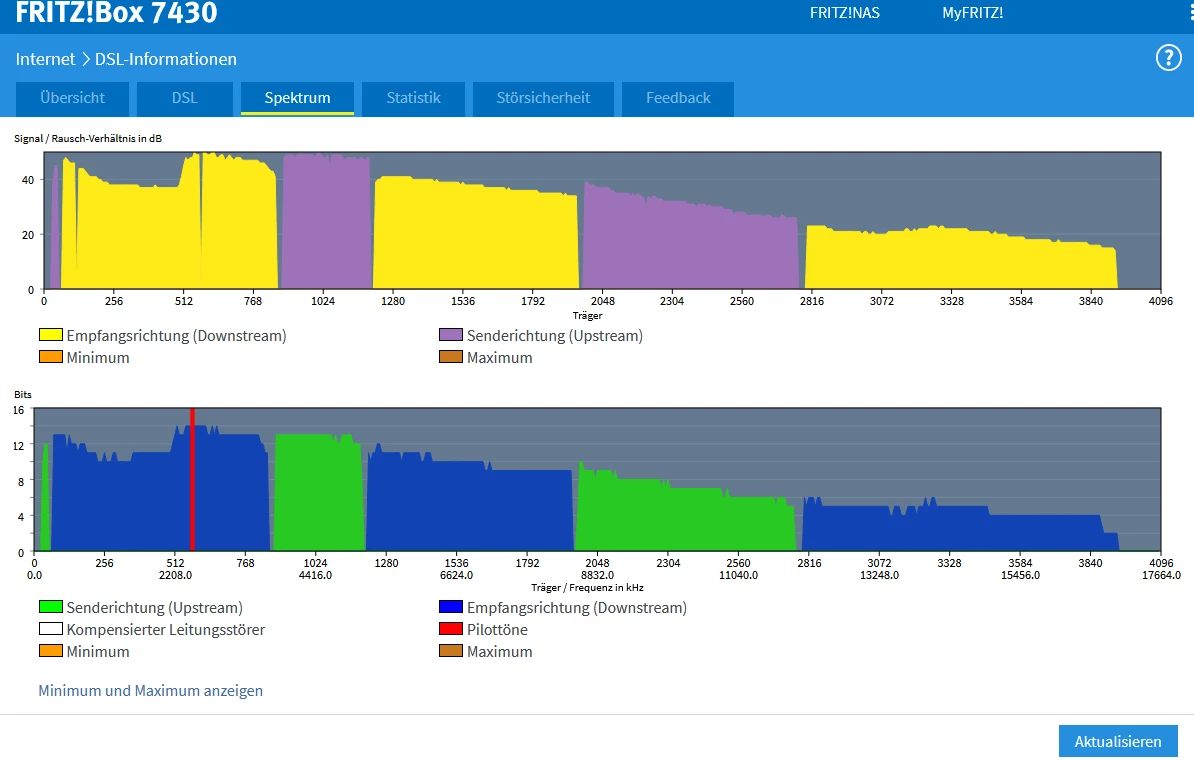Open the FRITZ!NAS link
The width and height of the screenshot is (1194, 760).
[844, 13]
